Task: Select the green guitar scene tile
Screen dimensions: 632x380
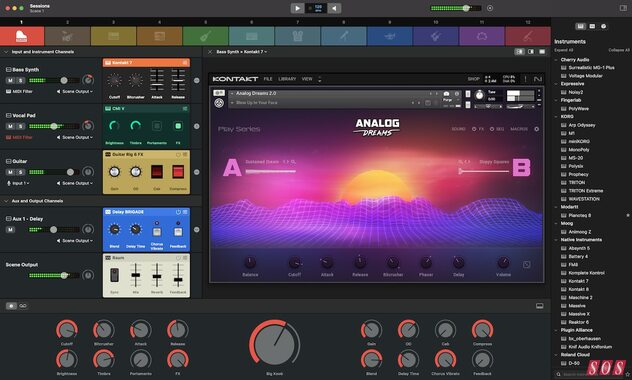Action: click(206, 36)
